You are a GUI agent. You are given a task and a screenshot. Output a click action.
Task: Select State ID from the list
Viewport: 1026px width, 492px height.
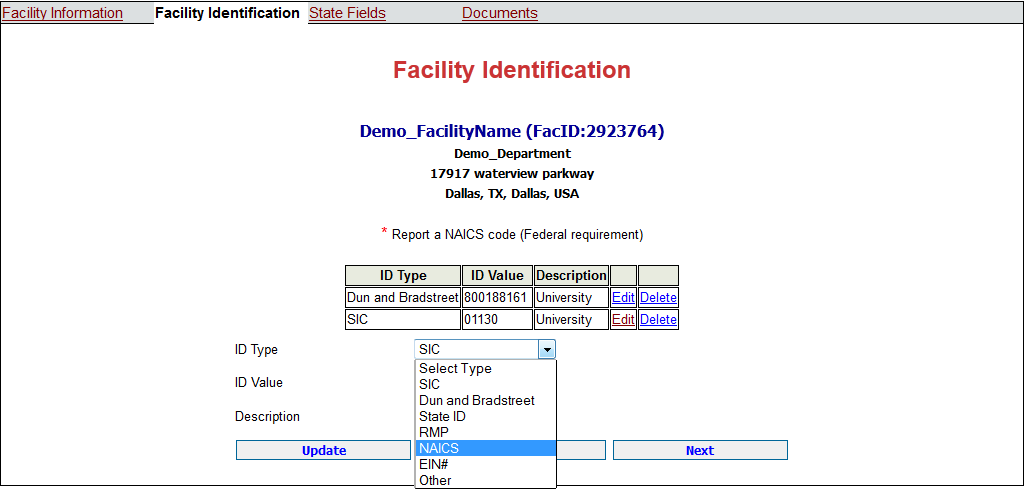click(x=486, y=416)
